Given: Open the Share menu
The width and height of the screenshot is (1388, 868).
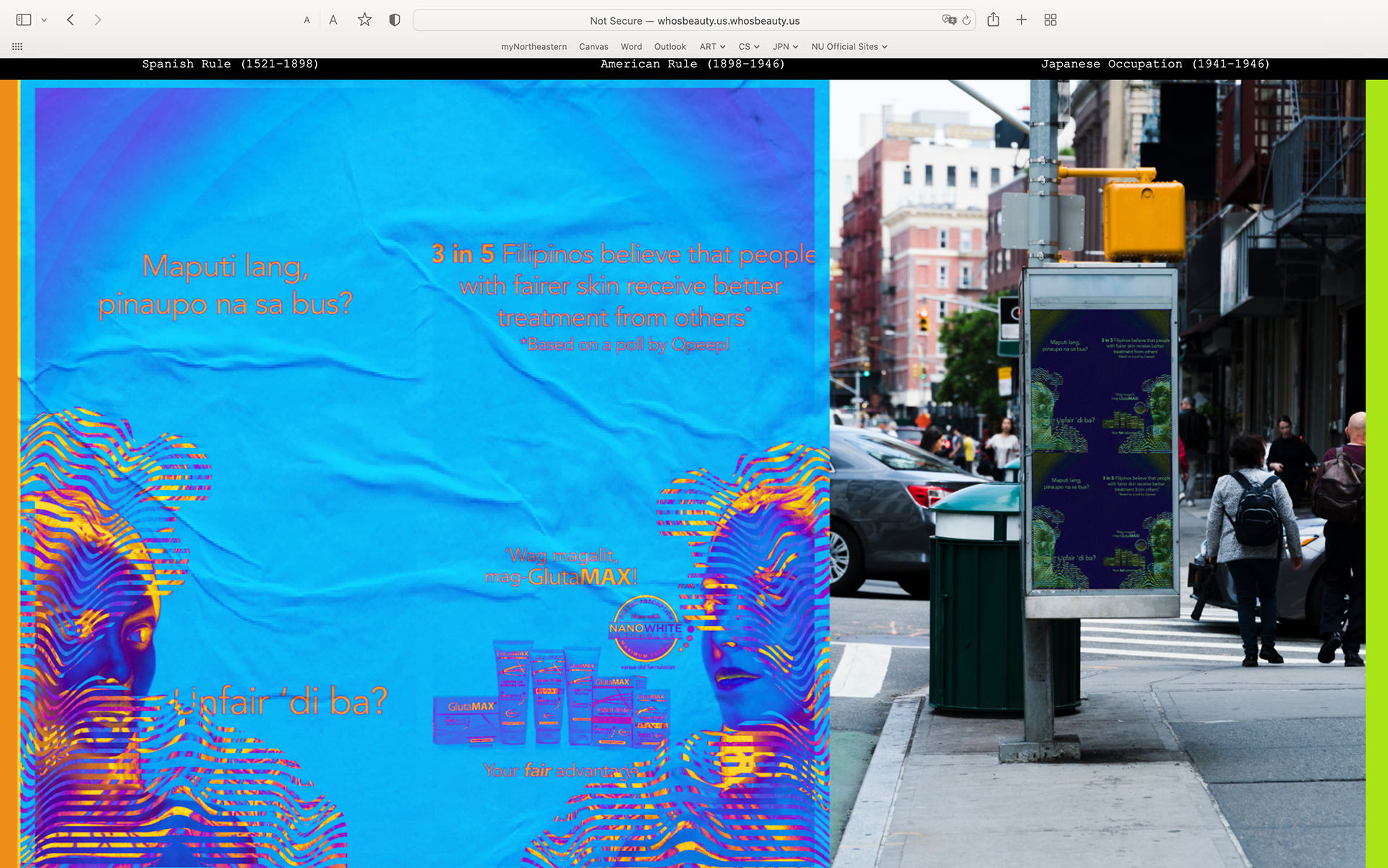Looking at the screenshot, I should 993,20.
